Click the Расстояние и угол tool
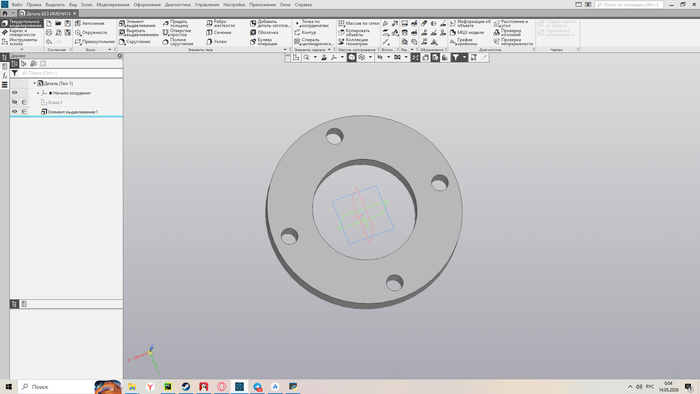This screenshot has width=700, height=394. pos(510,23)
